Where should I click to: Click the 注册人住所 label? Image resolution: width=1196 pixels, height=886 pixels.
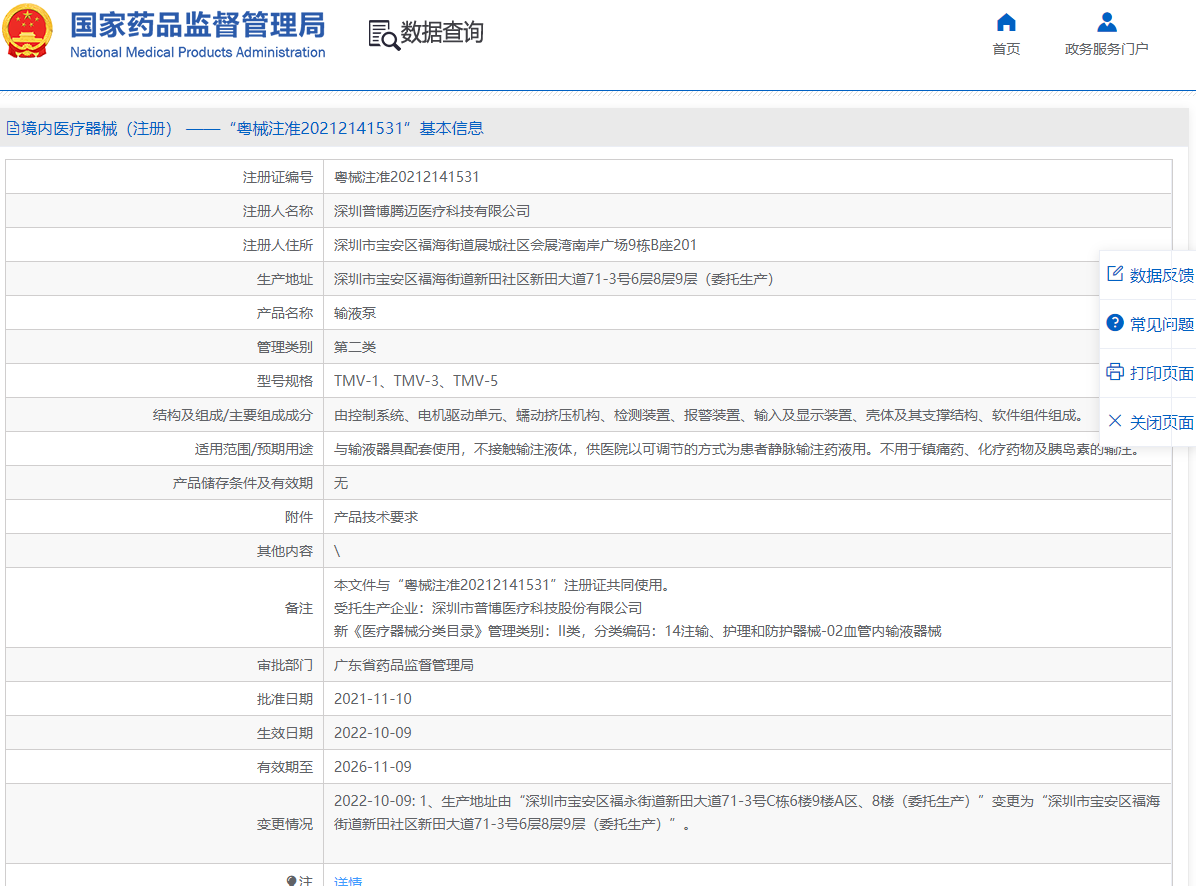click(278, 245)
